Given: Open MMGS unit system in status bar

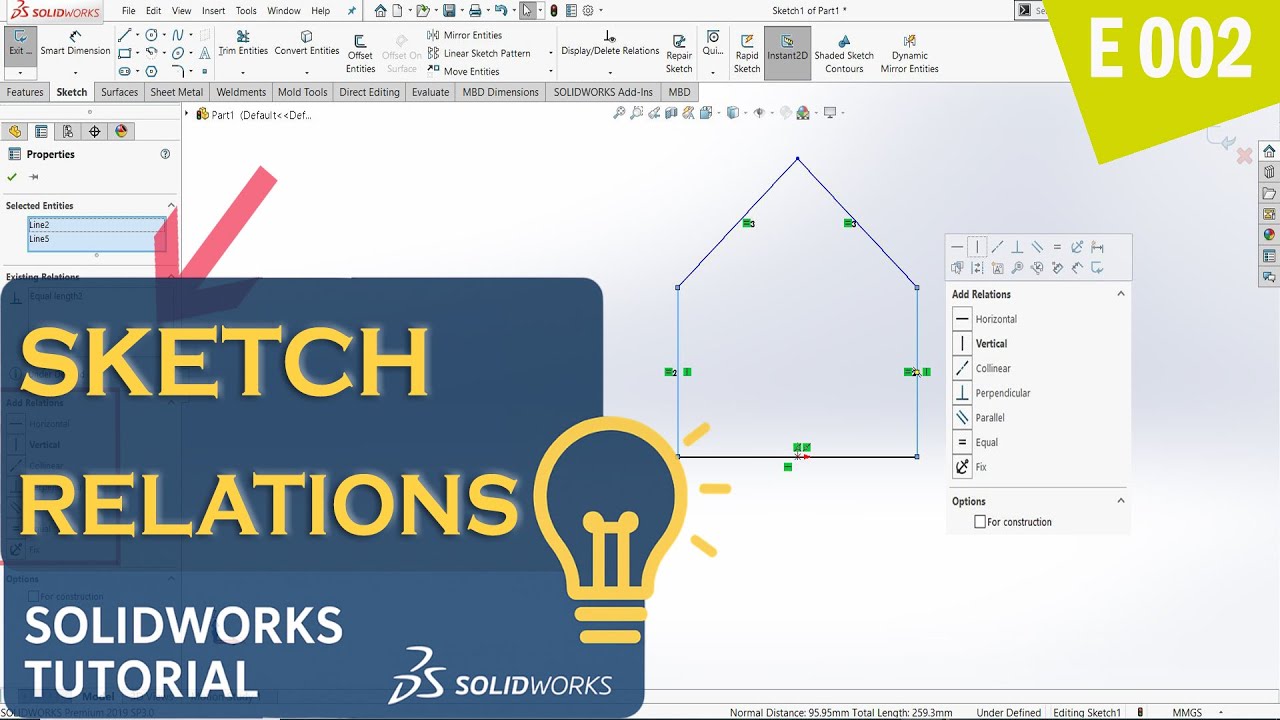Looking at the screenshot, I should [x=1187, y=713].
